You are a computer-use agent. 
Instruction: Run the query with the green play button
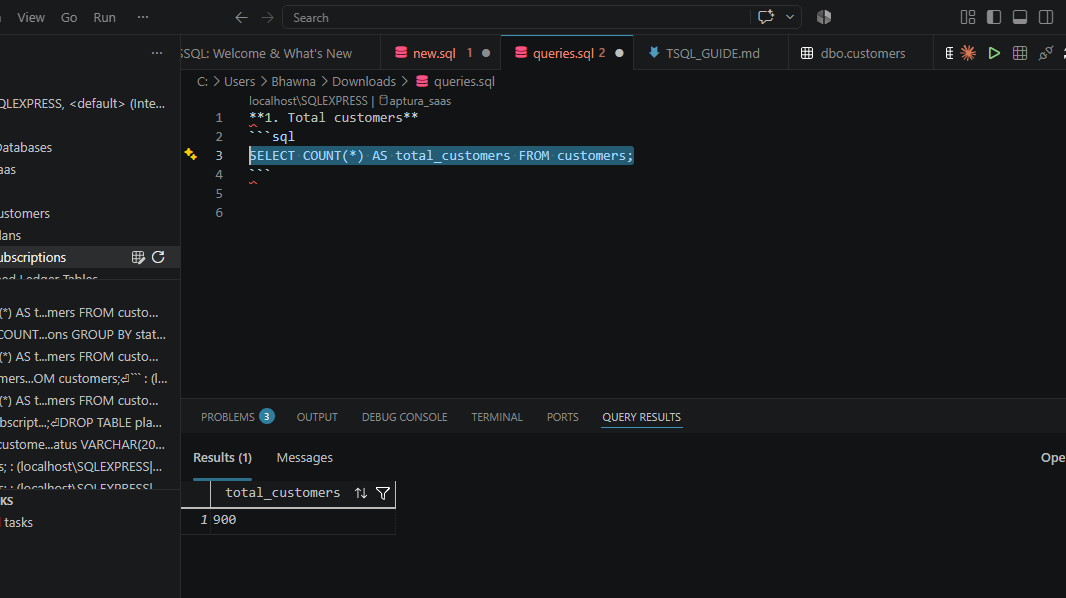pos(994,53)
